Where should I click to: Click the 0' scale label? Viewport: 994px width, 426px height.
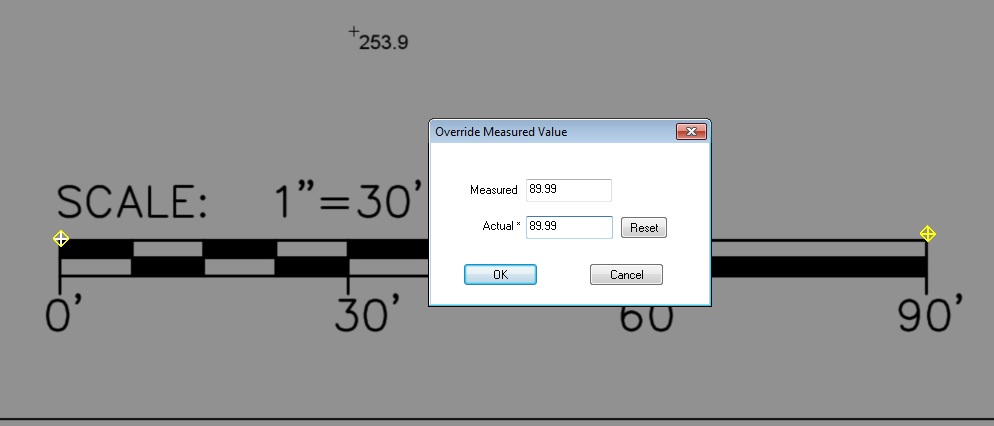pos(64,314)
